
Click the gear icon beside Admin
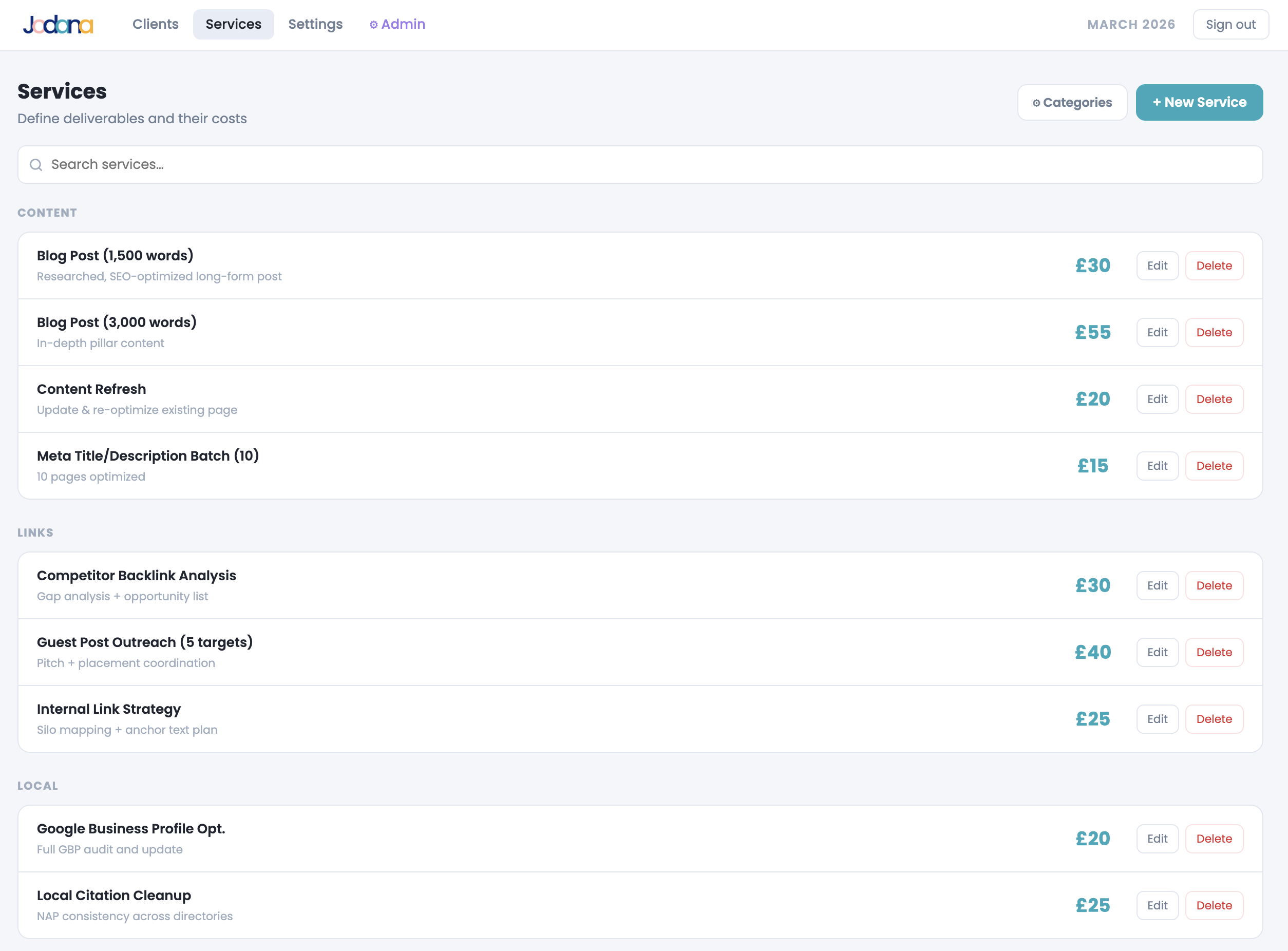[x=373, y=24]
